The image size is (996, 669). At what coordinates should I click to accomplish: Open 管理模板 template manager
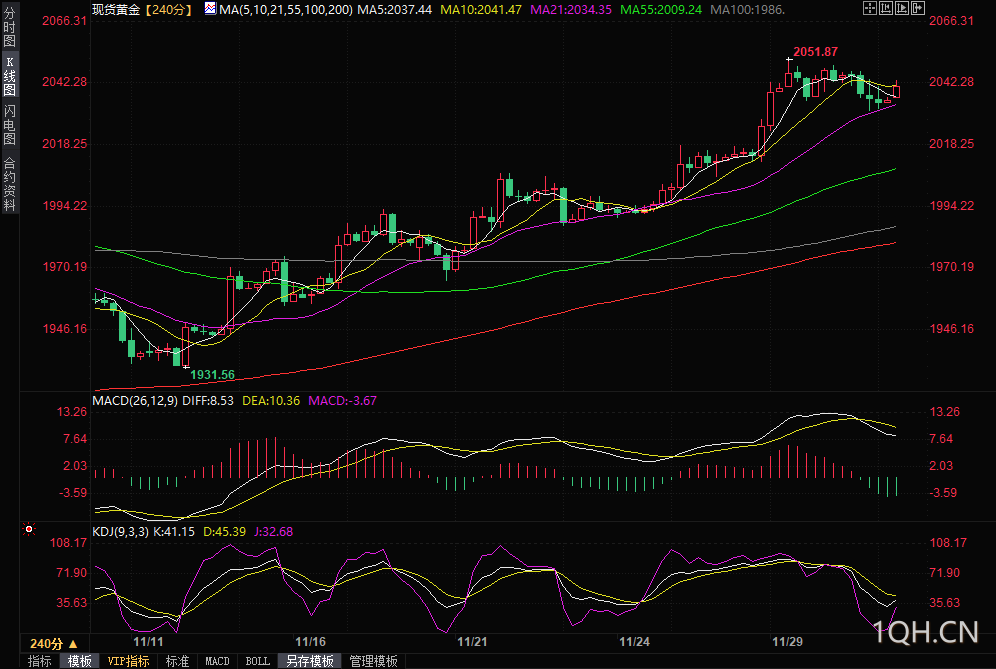tap(372, 661)
